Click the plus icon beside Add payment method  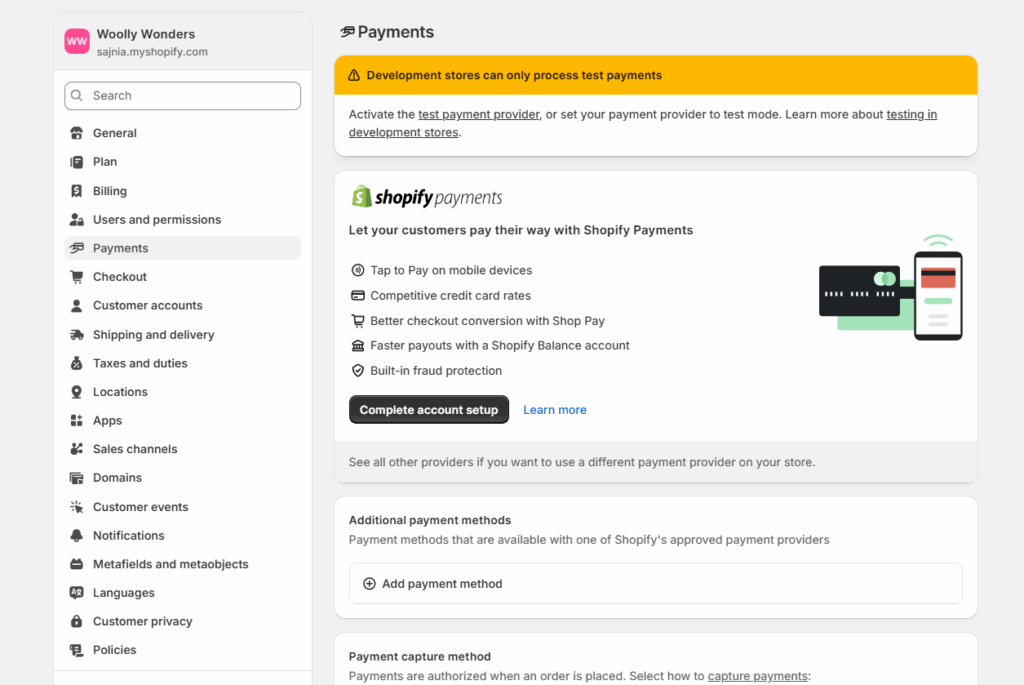click(369, 584)
